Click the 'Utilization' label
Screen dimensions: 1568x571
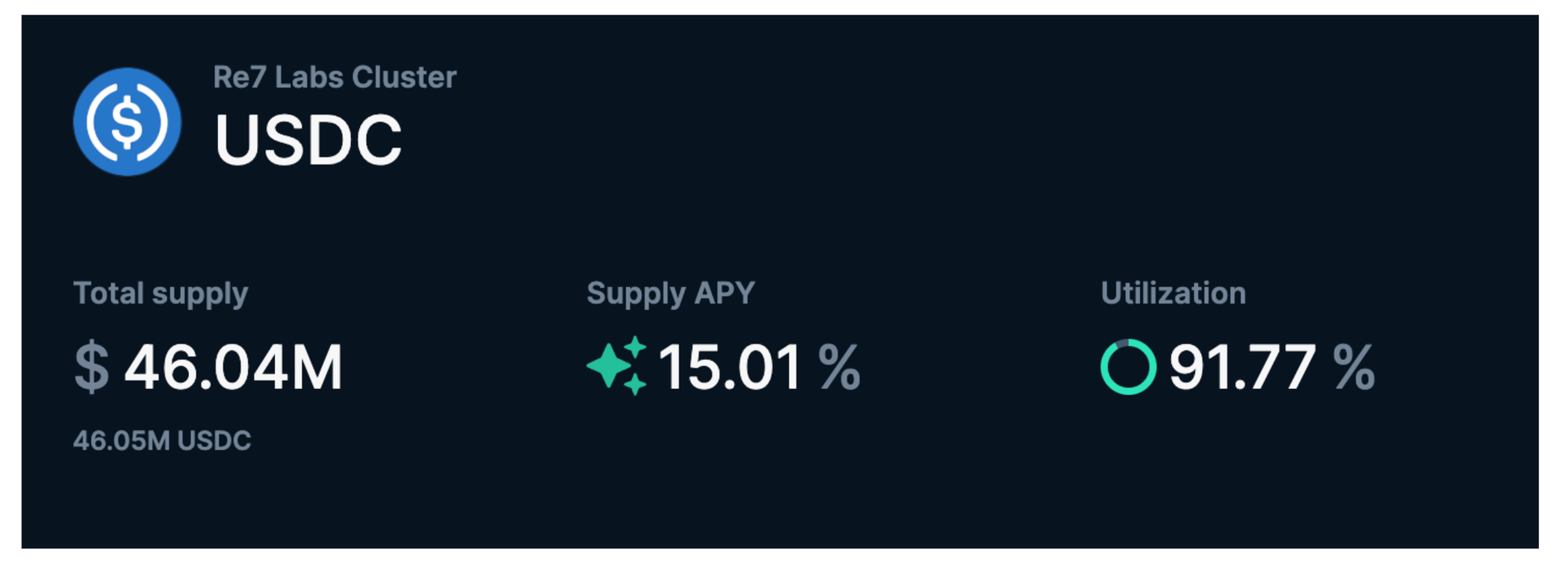click(1173, 293)
